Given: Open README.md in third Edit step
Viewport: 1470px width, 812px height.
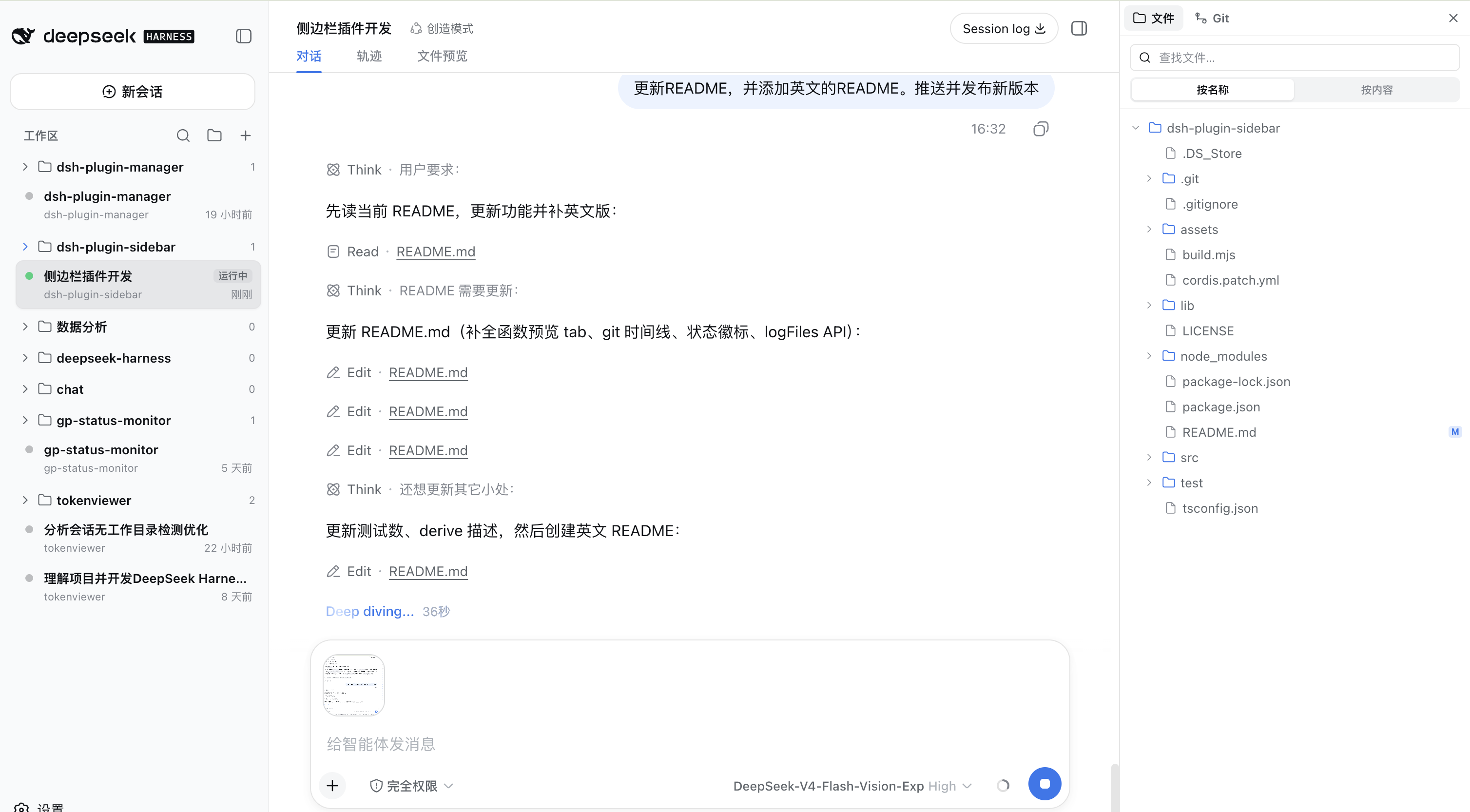Looking at the screenshot, I should click(x=428, y=450).
